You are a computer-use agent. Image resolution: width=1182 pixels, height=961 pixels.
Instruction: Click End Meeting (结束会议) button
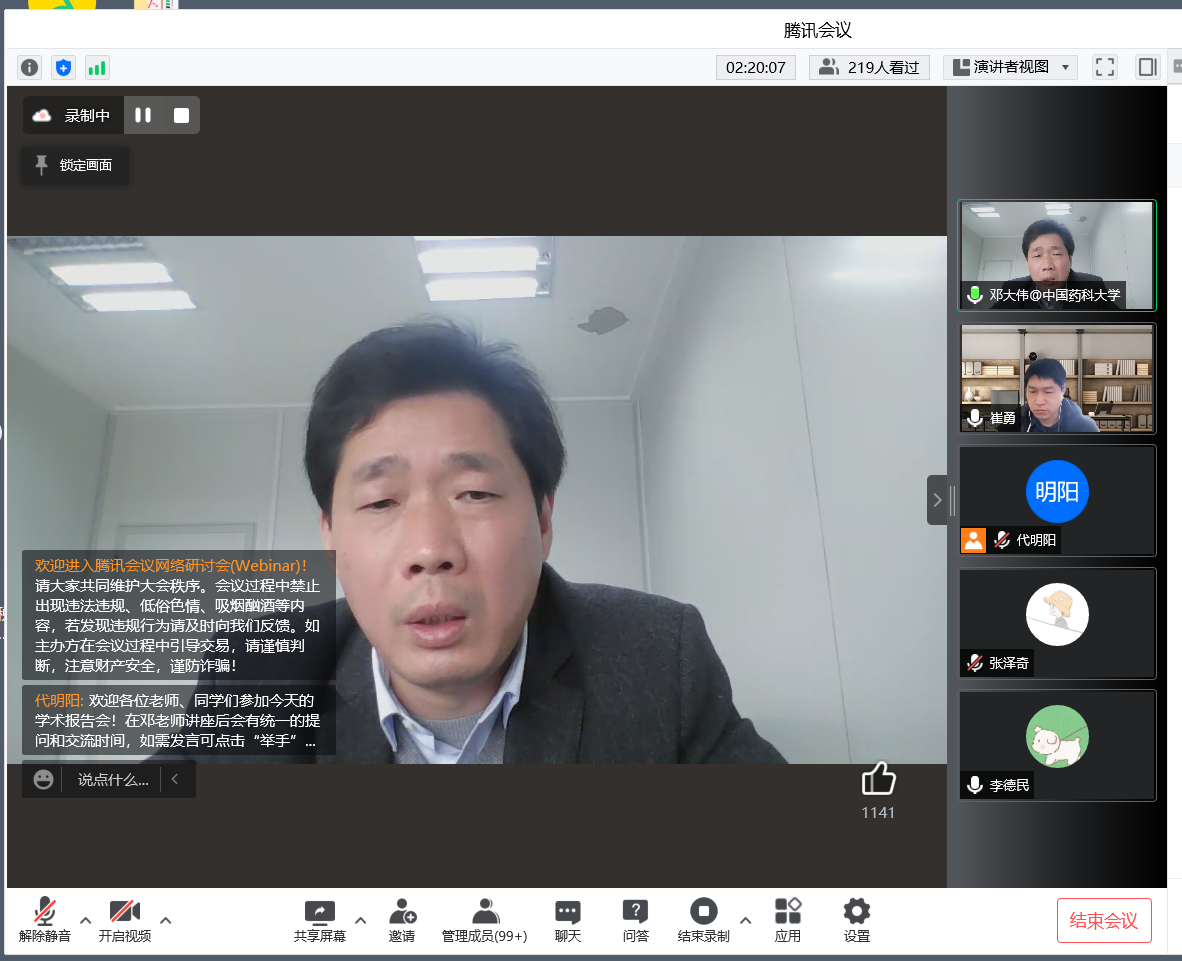[1104, 920]
